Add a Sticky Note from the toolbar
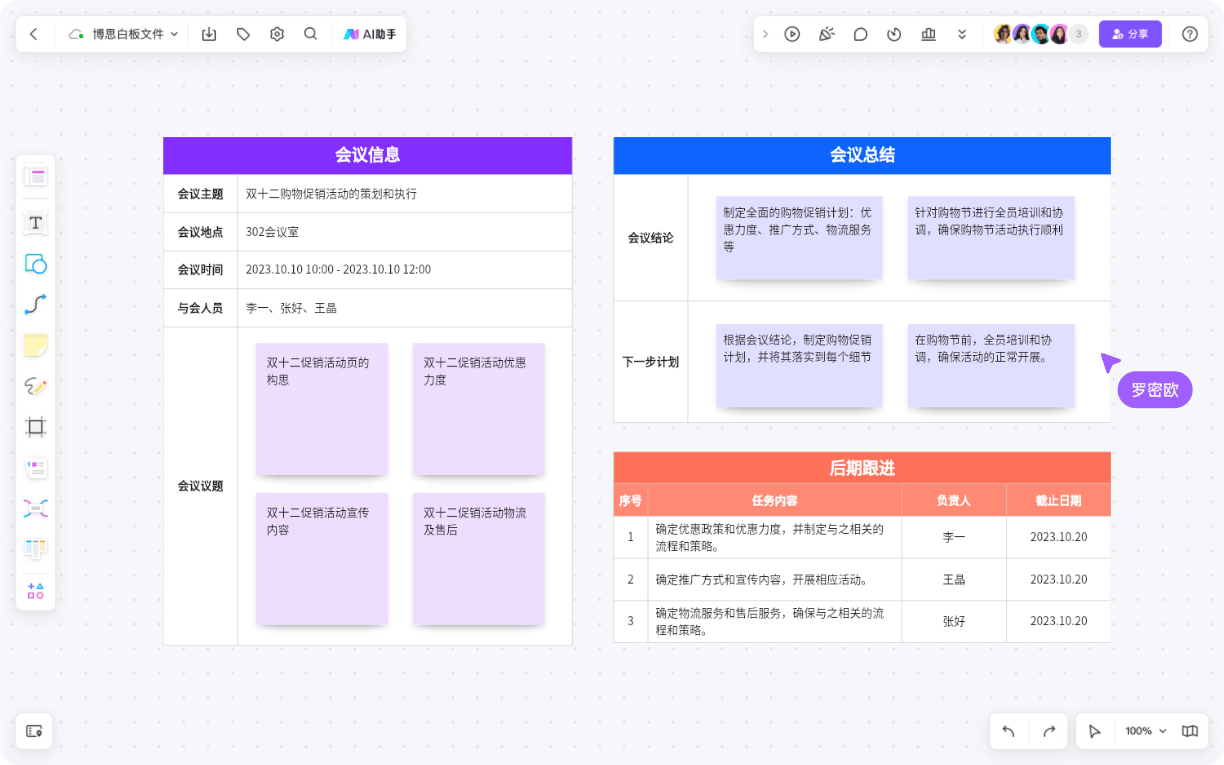 coord(35,345)
